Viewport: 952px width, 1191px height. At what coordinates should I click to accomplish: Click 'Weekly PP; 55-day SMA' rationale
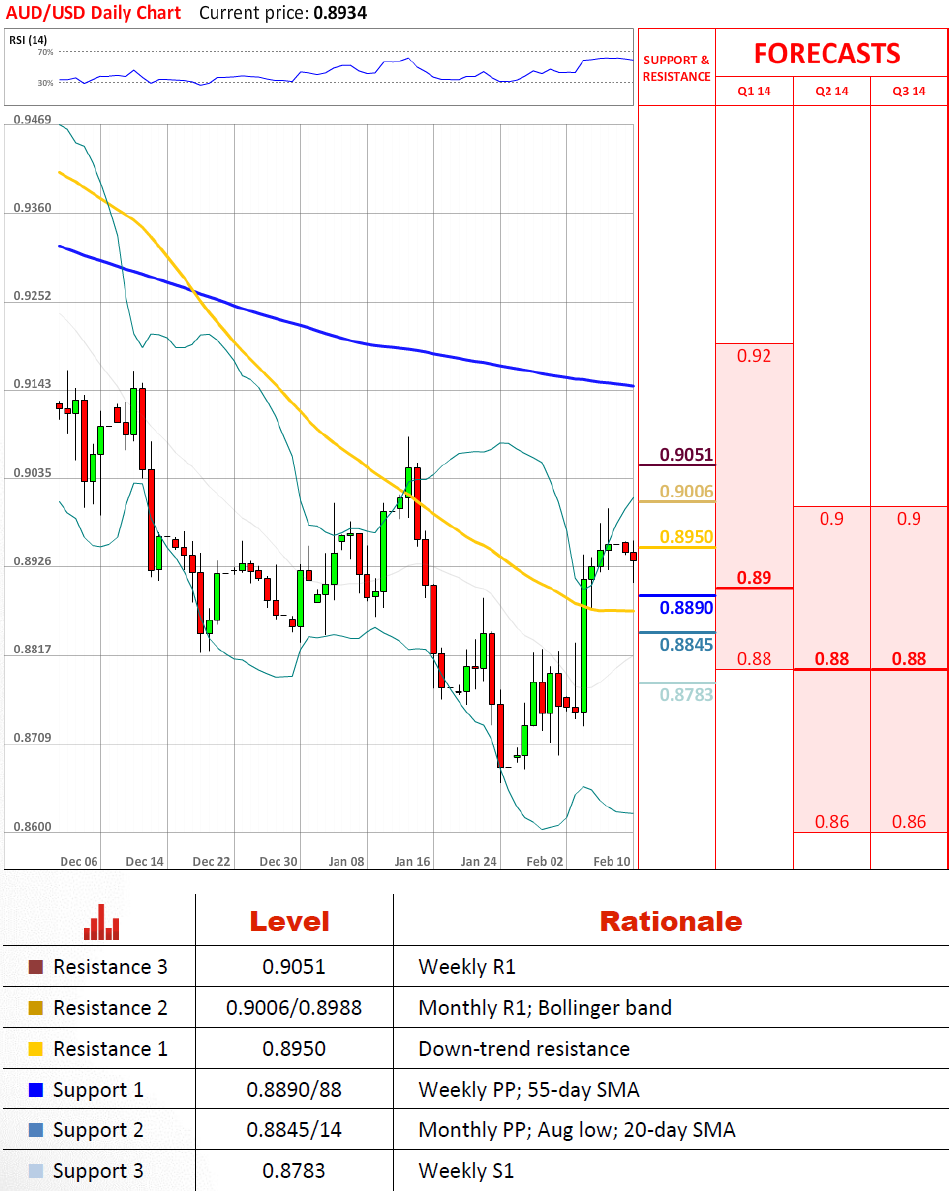(x=529, y=1090)
